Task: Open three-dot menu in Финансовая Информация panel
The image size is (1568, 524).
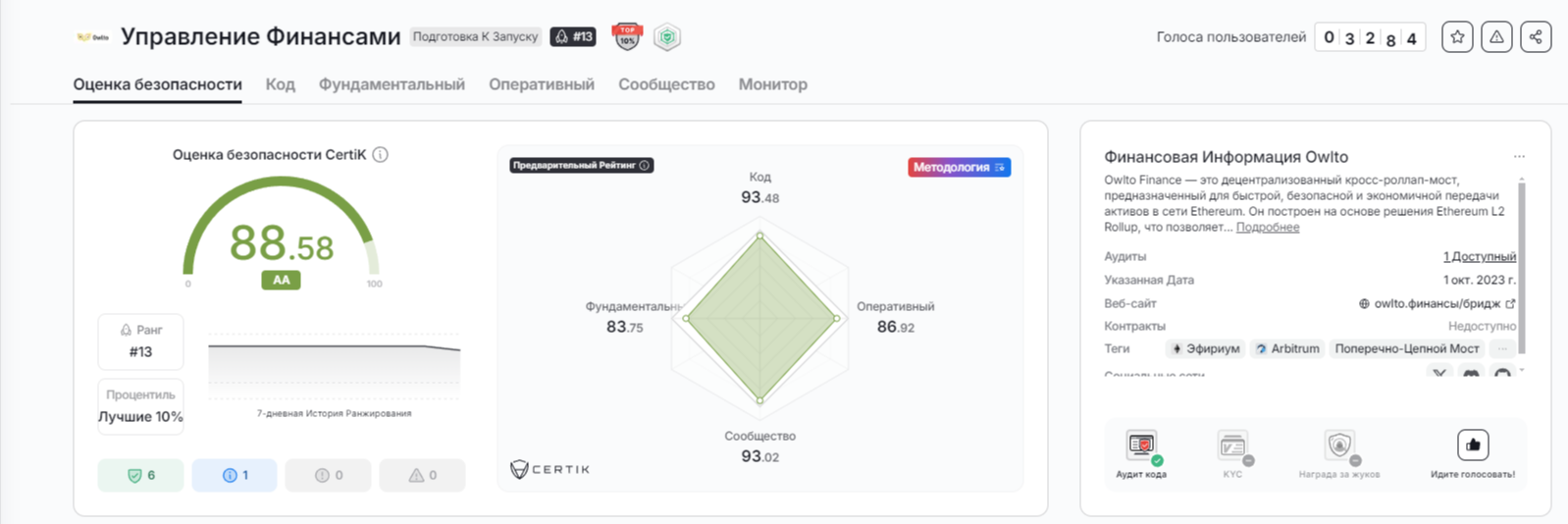Action: pyautogui.click(x=1519, y=157)
